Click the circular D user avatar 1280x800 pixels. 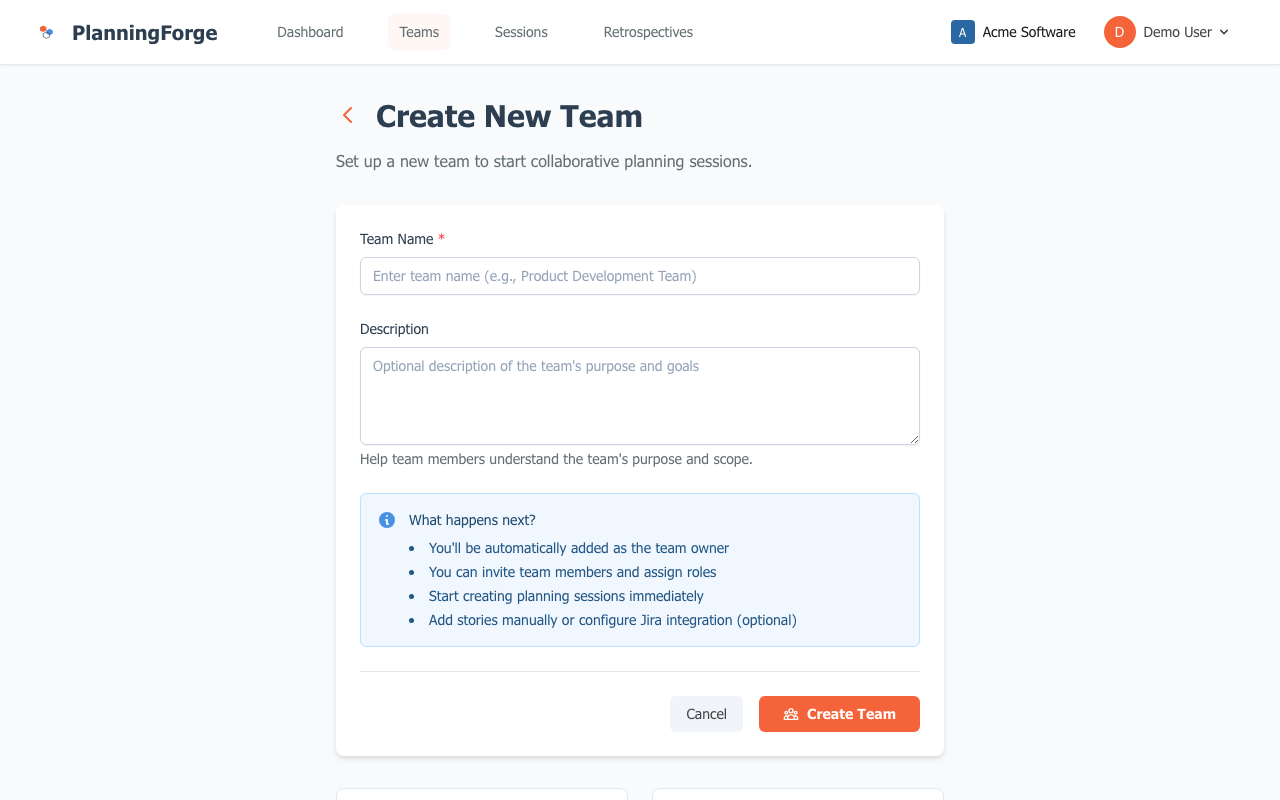[x=1118, y=32]
